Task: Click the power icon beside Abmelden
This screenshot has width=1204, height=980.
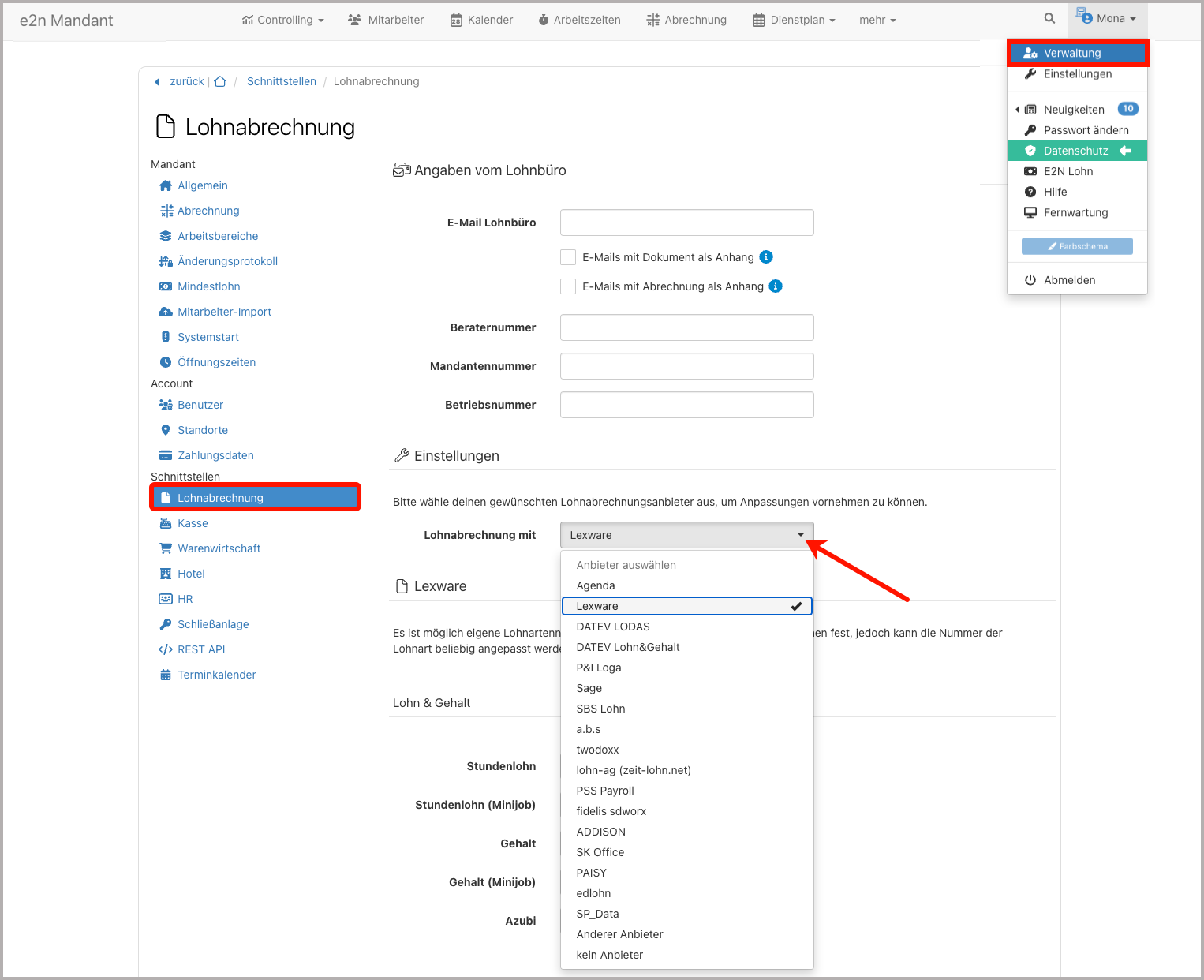Action: click(x=1030, y=280)
